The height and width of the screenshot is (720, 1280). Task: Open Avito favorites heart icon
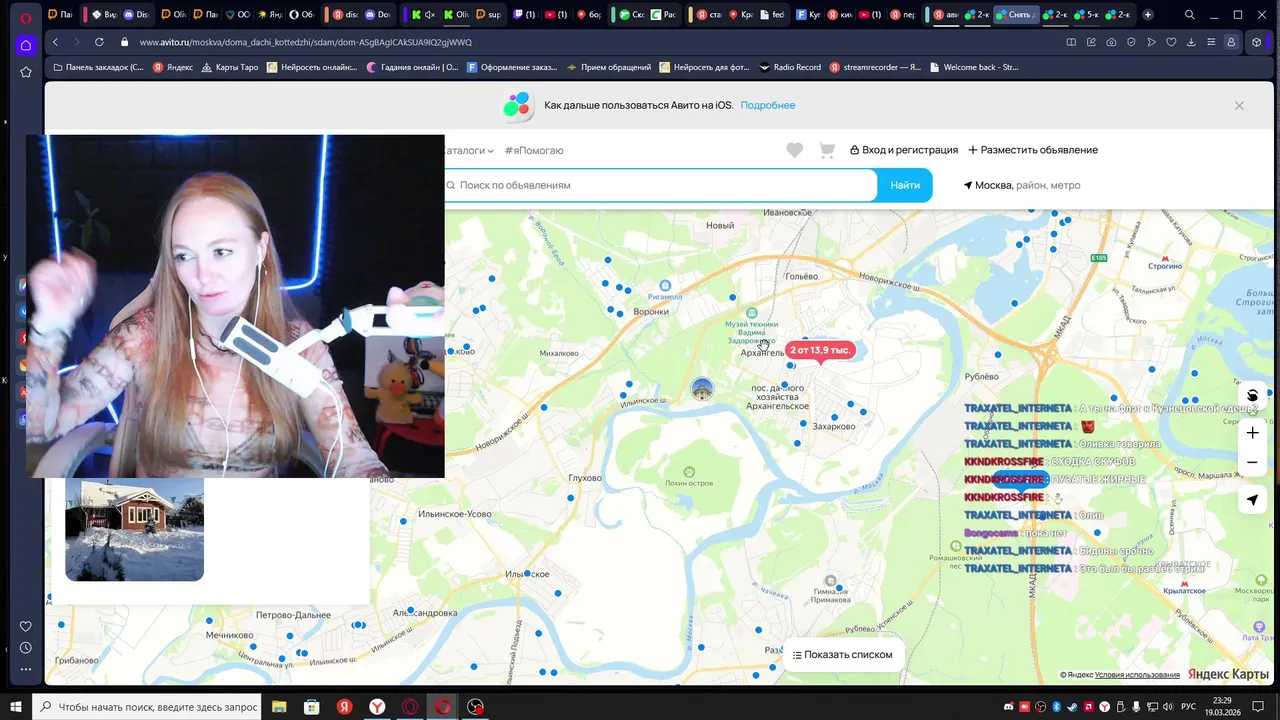pos(794,150)
